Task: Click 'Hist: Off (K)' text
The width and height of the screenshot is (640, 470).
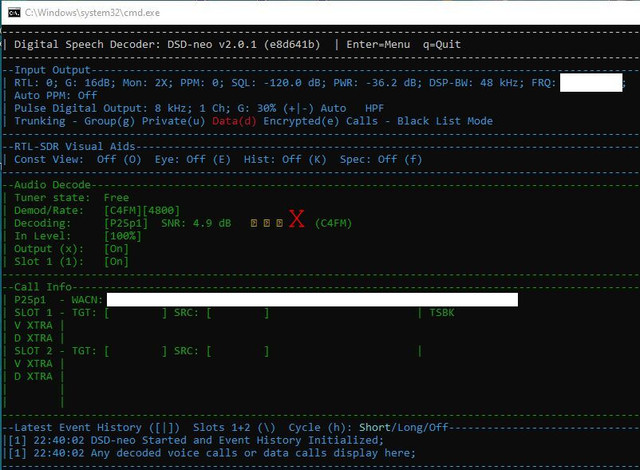Action: click(x=285, y=159)
